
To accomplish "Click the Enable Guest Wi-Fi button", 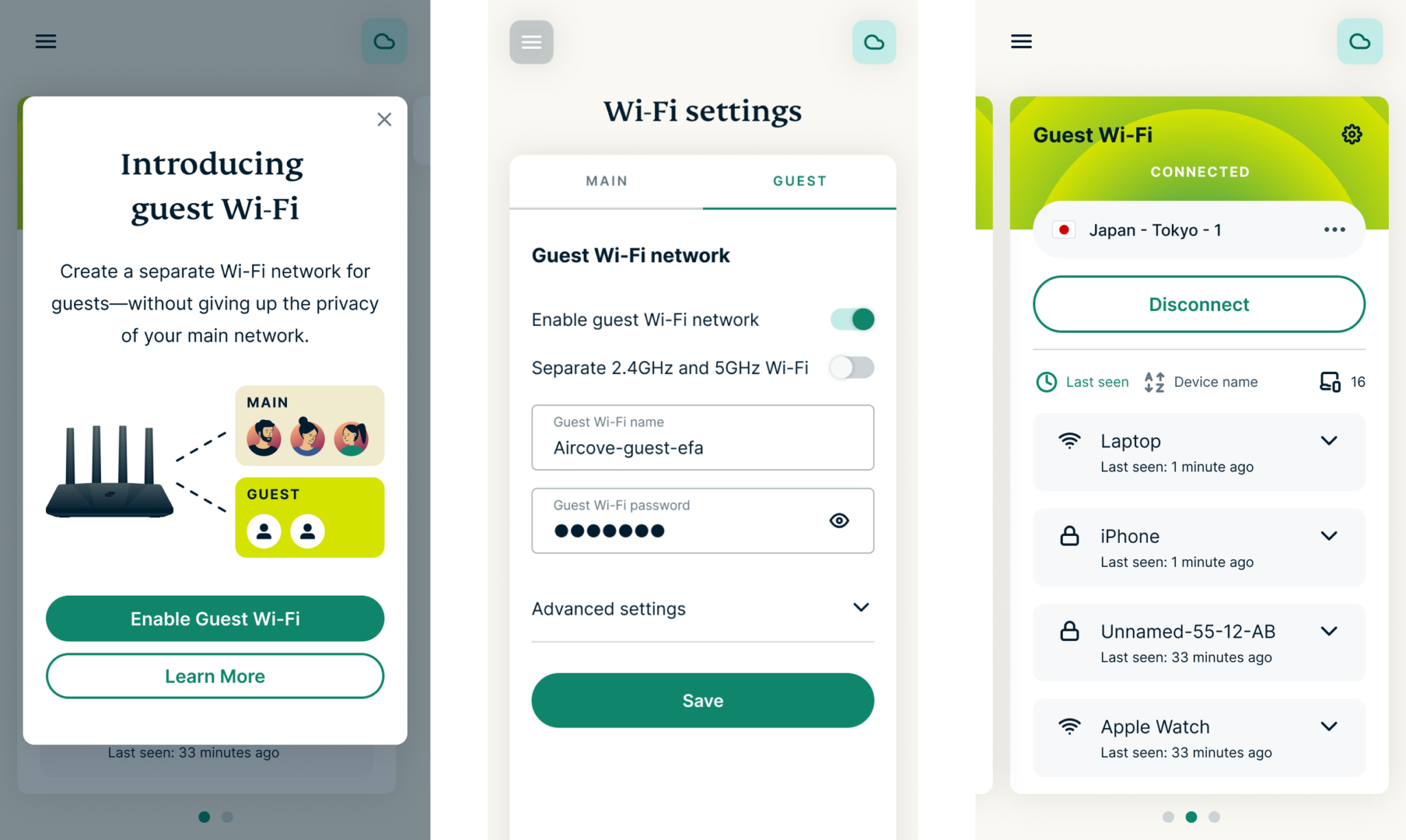I will pyautogui.click(x=215, y=618).
